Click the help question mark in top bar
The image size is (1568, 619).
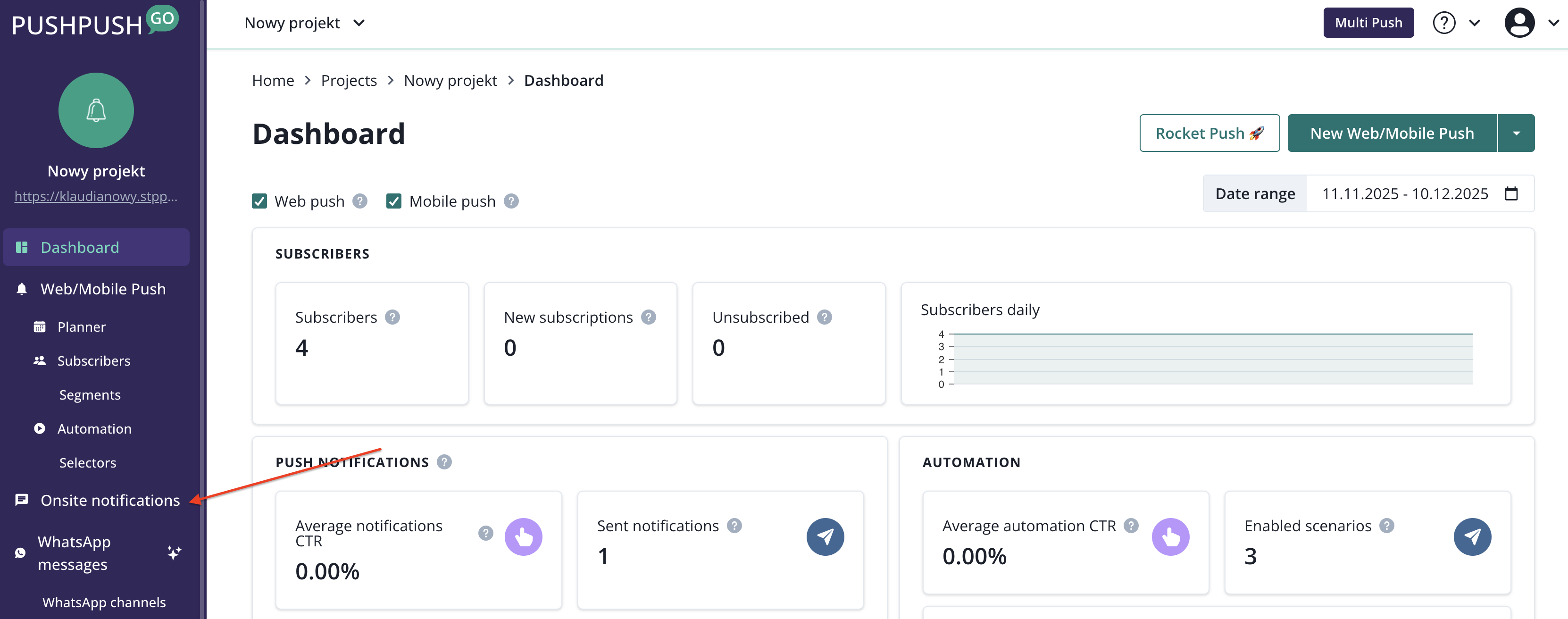pos(1443,23)
